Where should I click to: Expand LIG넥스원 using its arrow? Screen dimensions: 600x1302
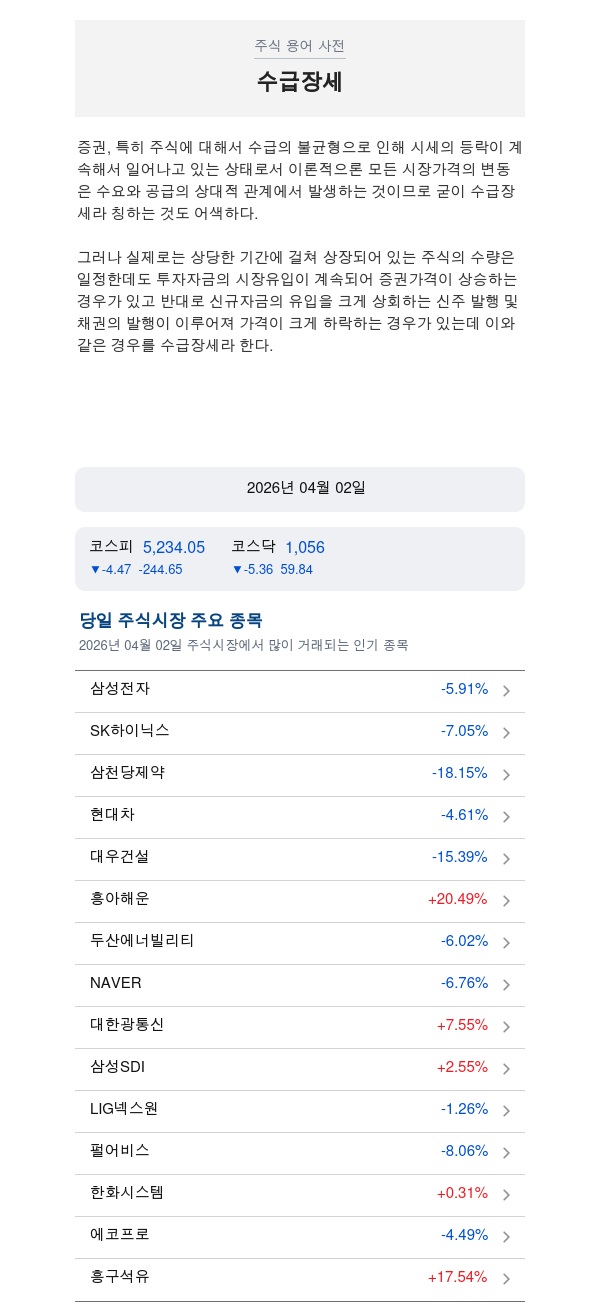506,1111
